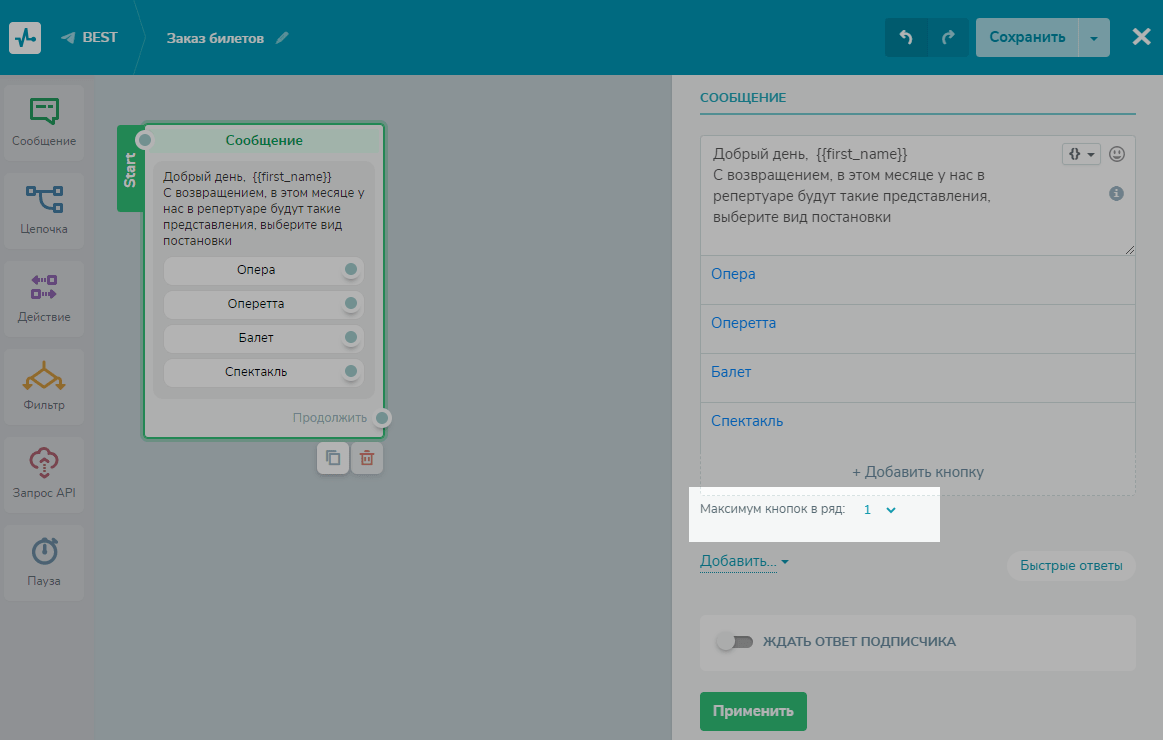
Task: Delete the message block with trash icon
Action: coord(367,458)
